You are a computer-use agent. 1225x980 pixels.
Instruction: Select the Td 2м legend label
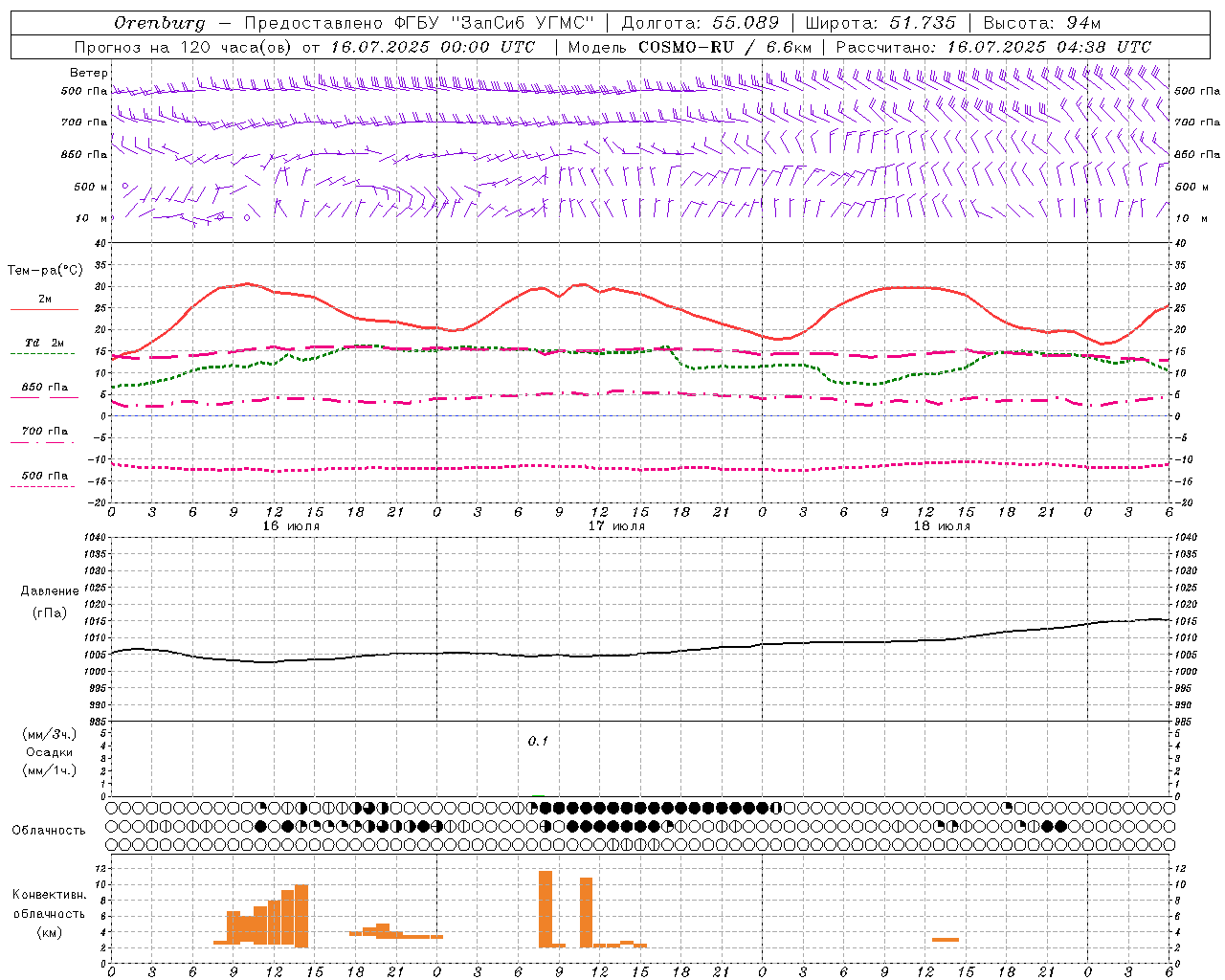pos(45,343)
